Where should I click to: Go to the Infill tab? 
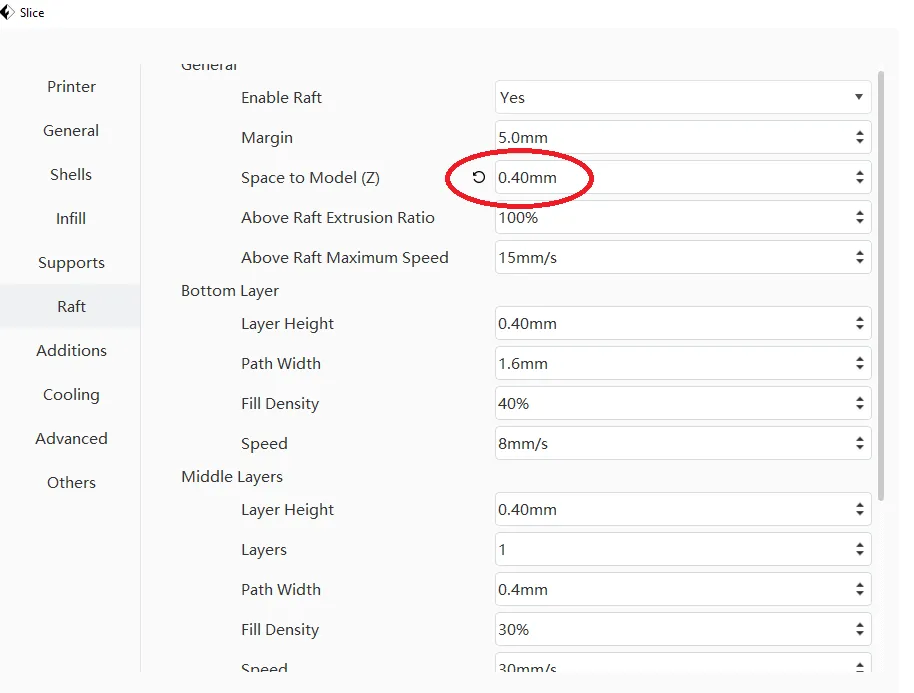click(x=71, y=219)
